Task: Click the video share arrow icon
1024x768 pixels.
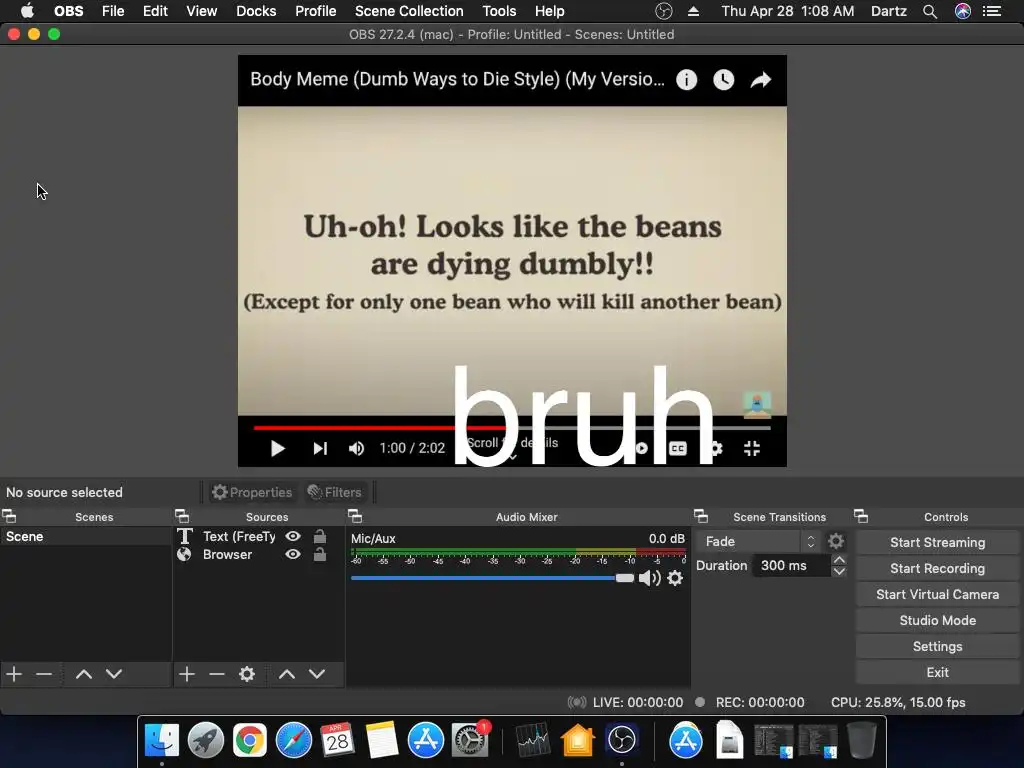Action: pos(761,80)
